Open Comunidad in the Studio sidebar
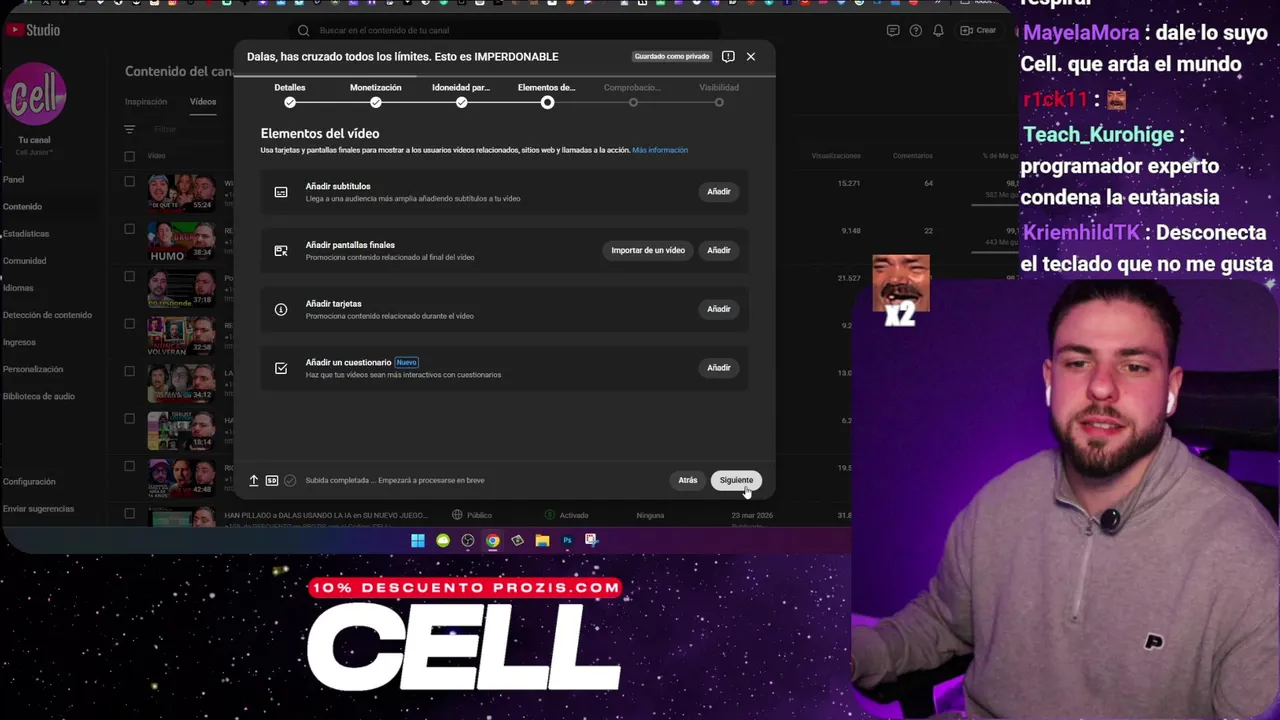 click(24, 261)
